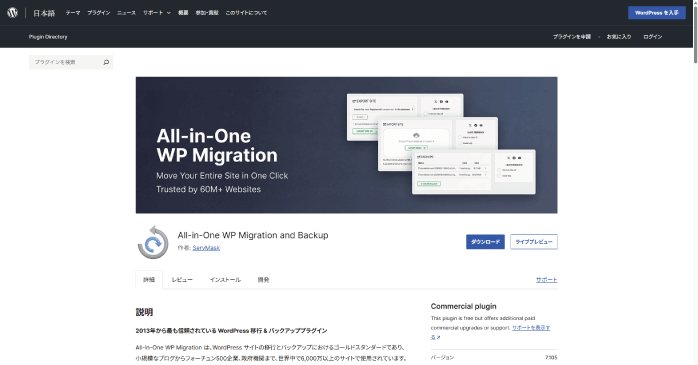Image resolution: width=698 pixels, height=365 pixels.
Task: Click the ライブプレビュー button
Action: [x=534, y=242]
